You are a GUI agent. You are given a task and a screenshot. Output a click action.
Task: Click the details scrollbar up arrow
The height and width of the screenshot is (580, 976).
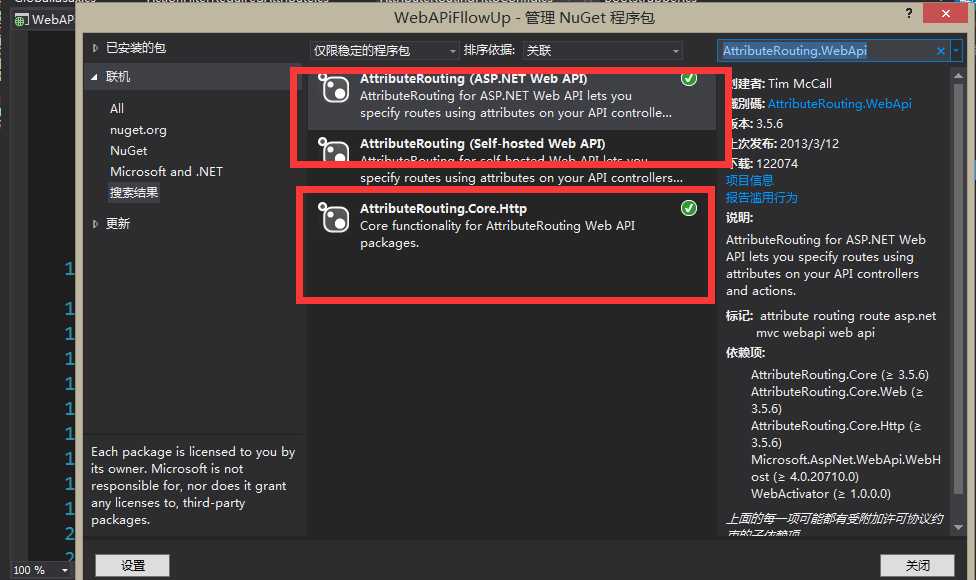[959, 75]
